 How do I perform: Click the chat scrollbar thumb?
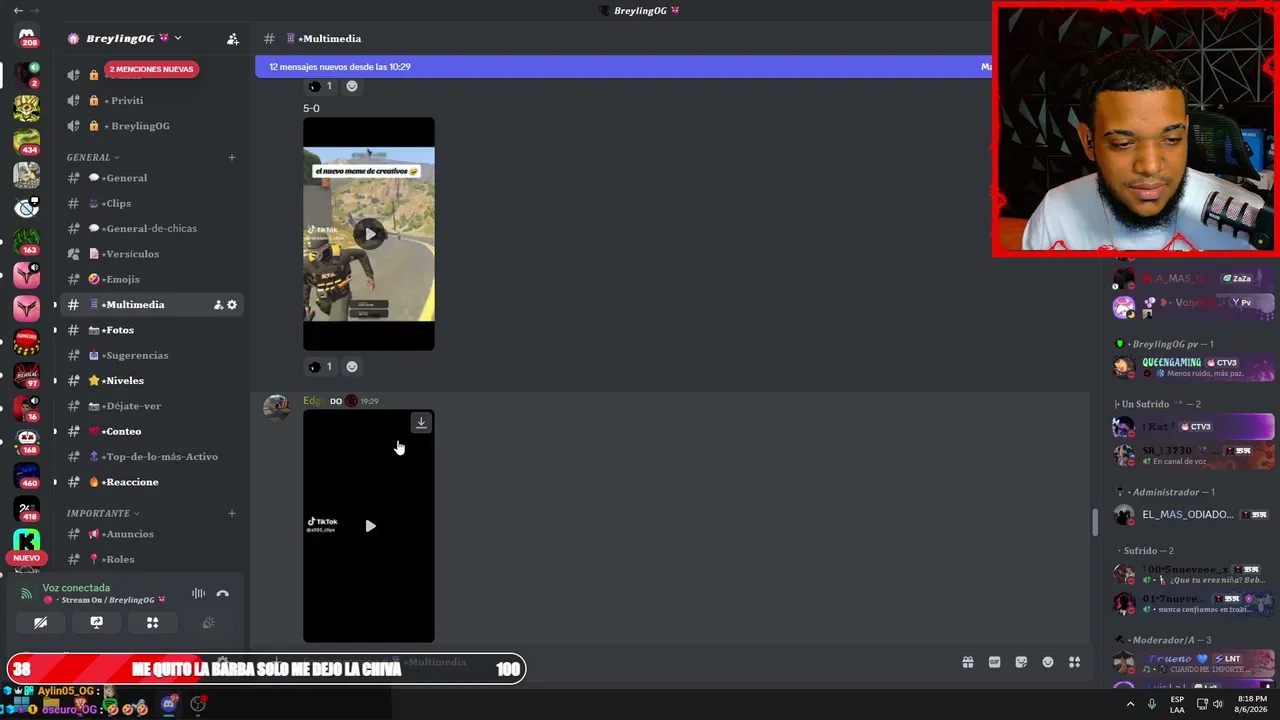click(1094, 521)
